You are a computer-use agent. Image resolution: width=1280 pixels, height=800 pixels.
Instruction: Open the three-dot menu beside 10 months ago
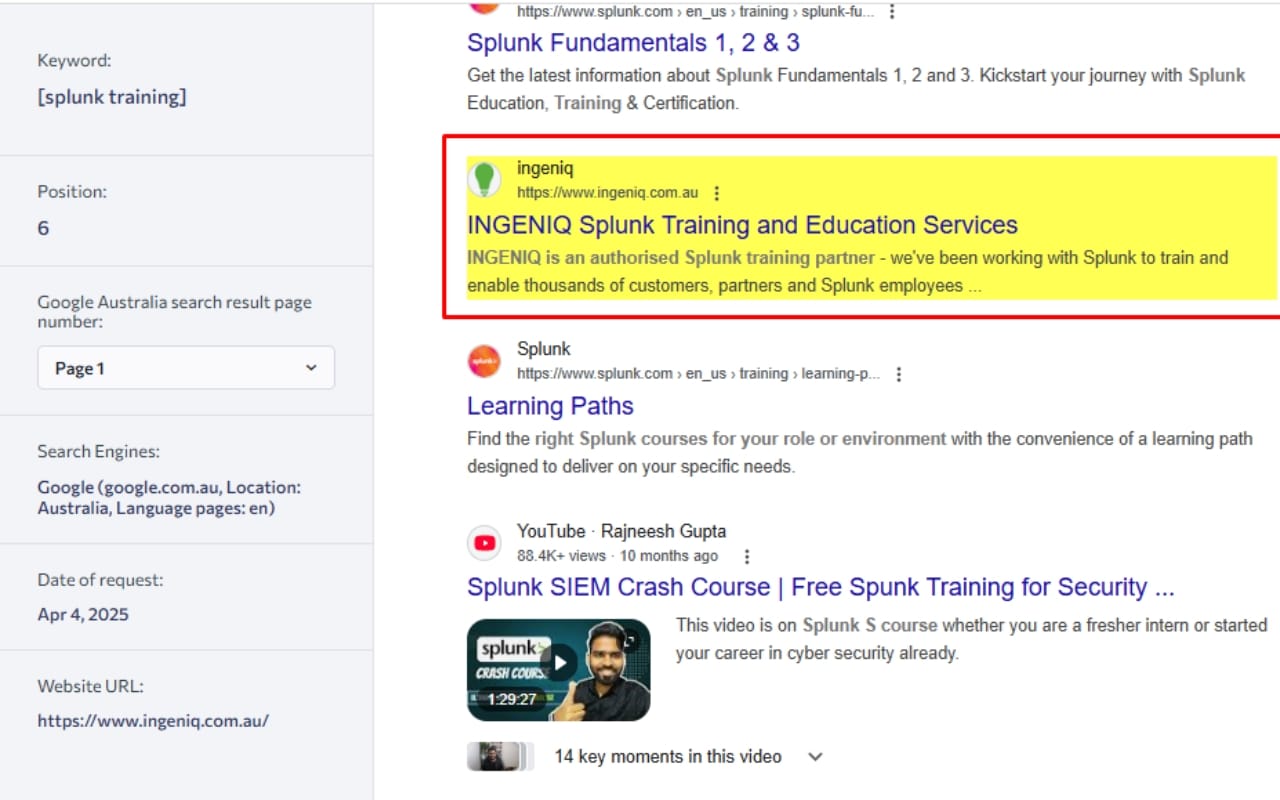pos(746,556)
